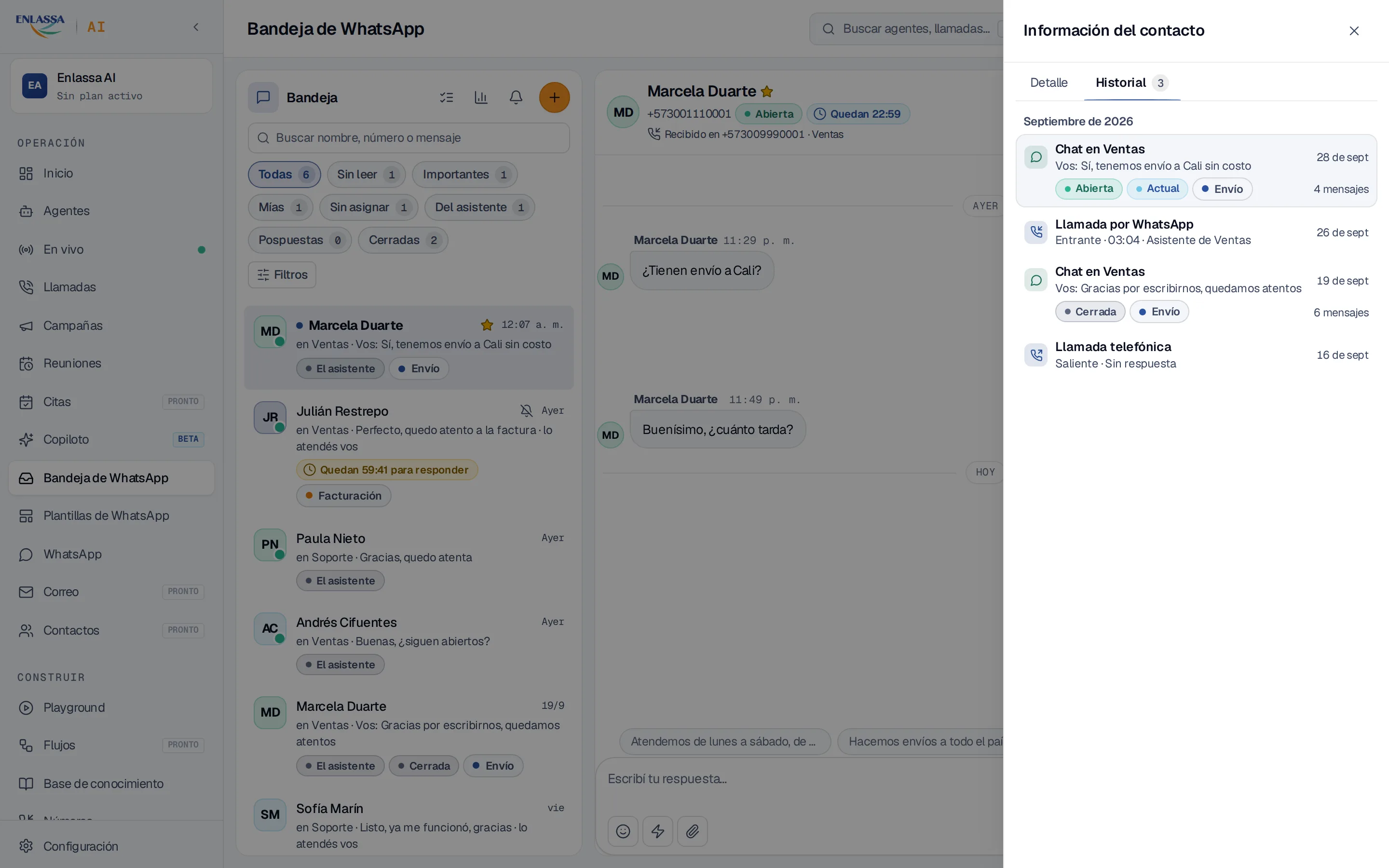
Task: Open the Chat en Ventas 19 de sept entry
Action: [x=1196, y=293]
